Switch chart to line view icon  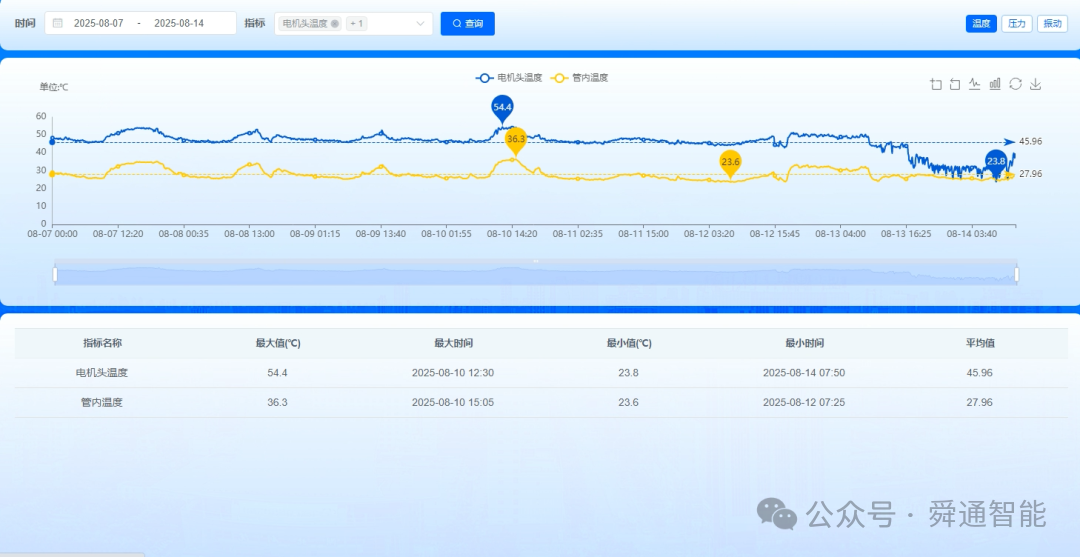(974, 84)
